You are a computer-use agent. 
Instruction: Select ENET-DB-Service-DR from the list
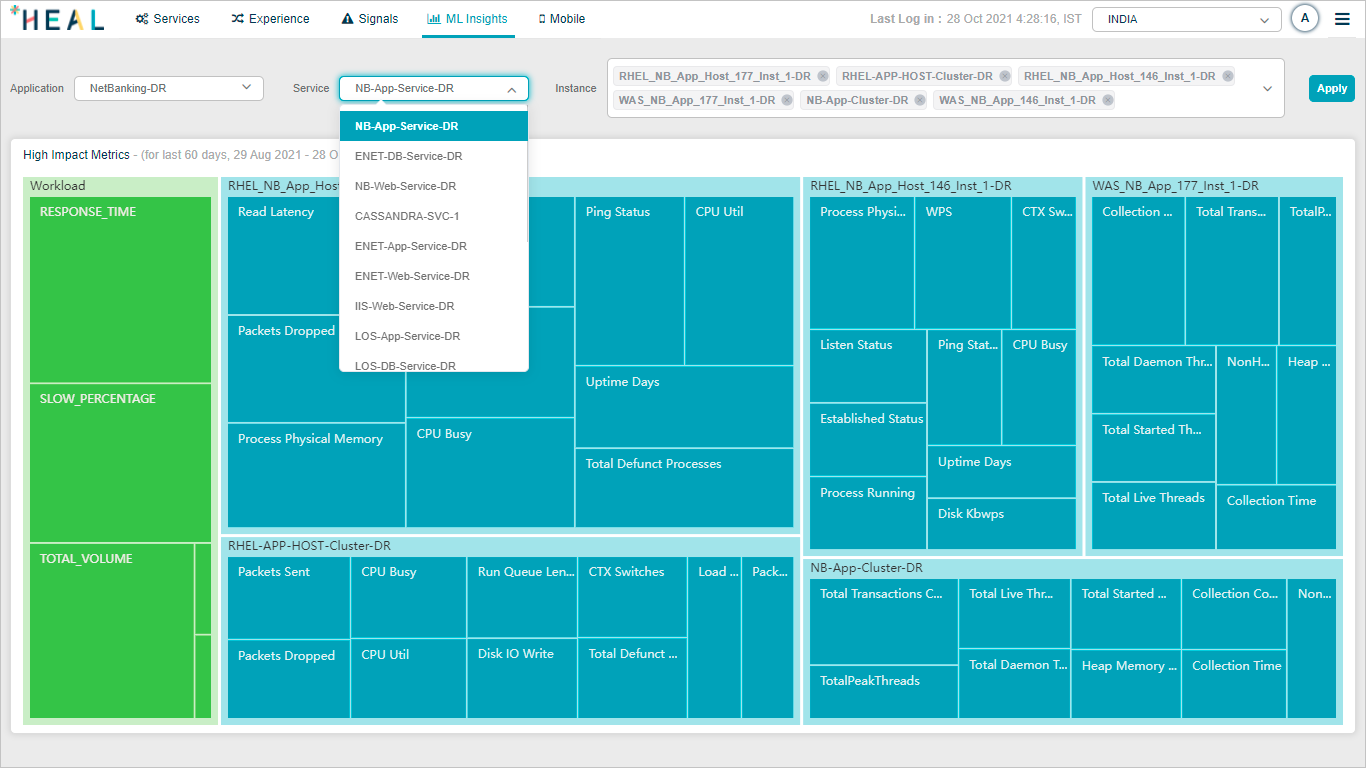408,156
